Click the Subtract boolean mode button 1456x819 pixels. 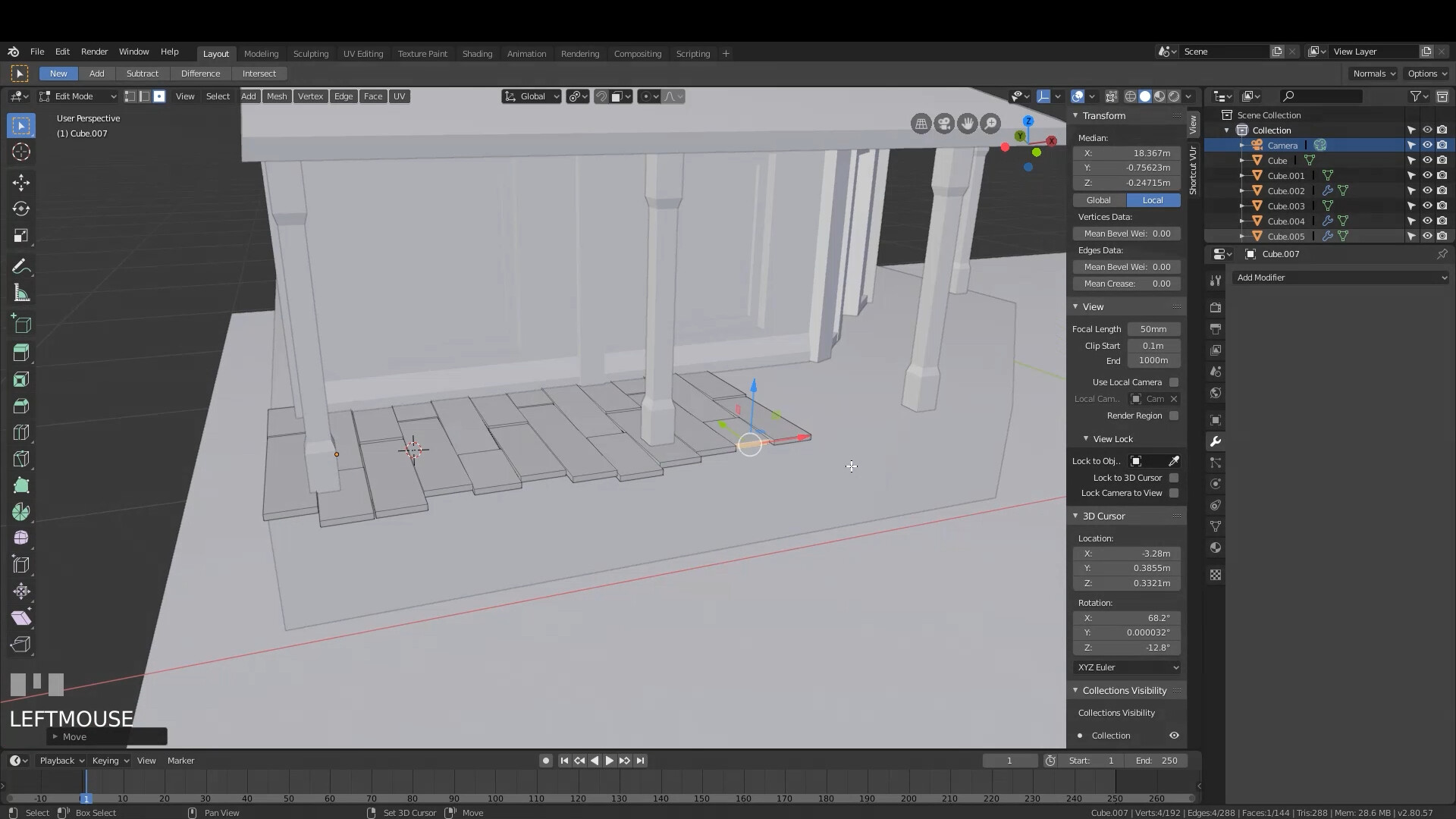(x=142, y=73)
